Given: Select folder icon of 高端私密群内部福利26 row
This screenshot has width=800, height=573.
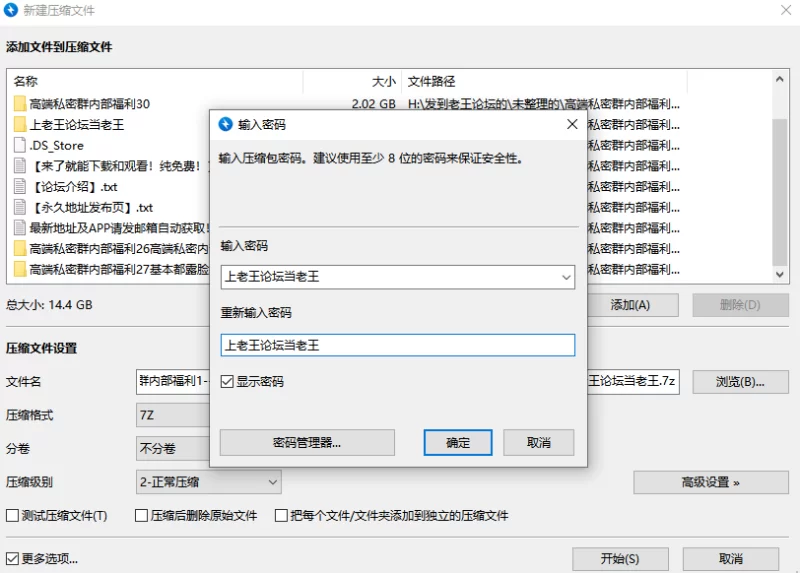Looking at the screenshot, I should click(x=20, y=248).
